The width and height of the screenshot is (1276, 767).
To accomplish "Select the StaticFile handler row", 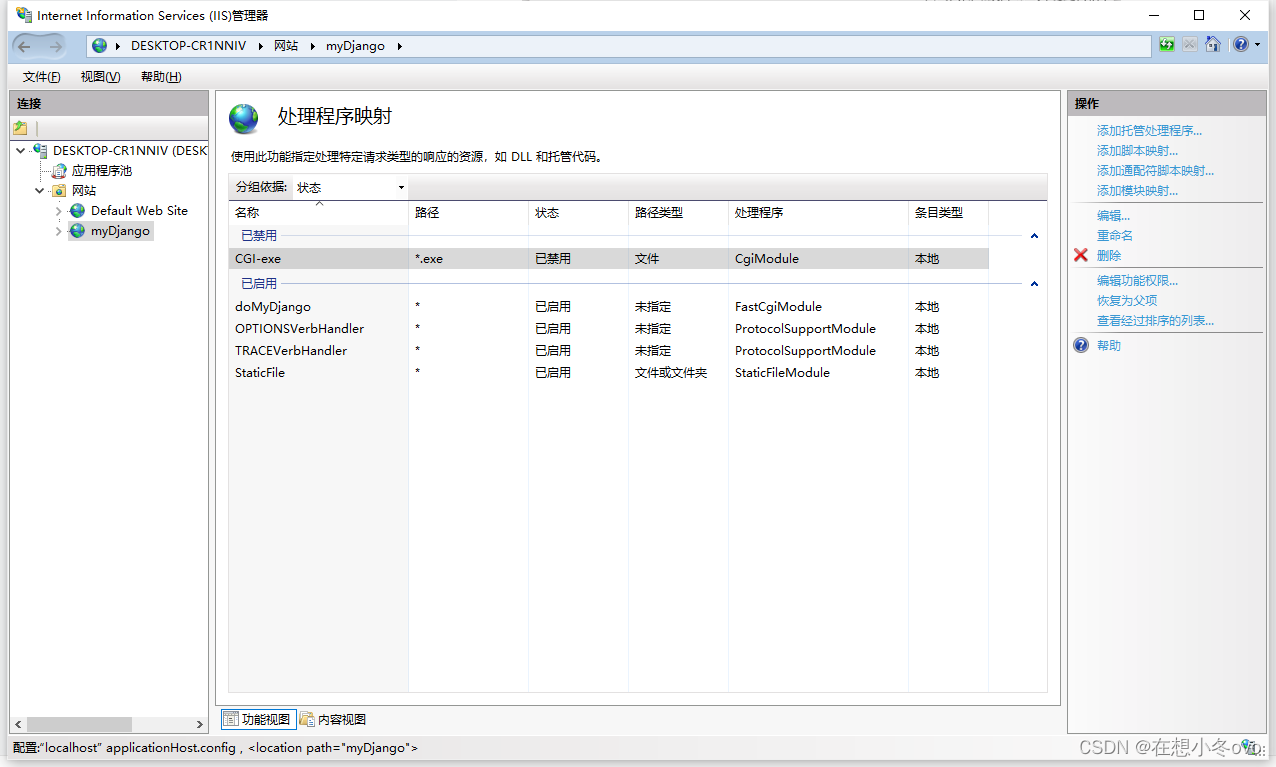I will click(x=608, y=373).
